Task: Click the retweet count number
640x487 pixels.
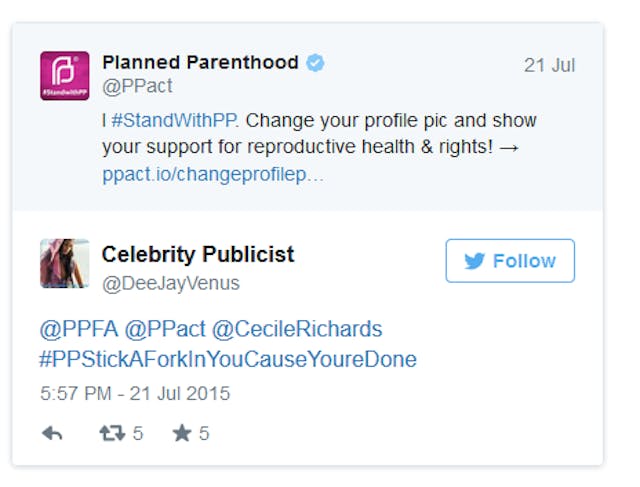Action: (x=138, y=434)
